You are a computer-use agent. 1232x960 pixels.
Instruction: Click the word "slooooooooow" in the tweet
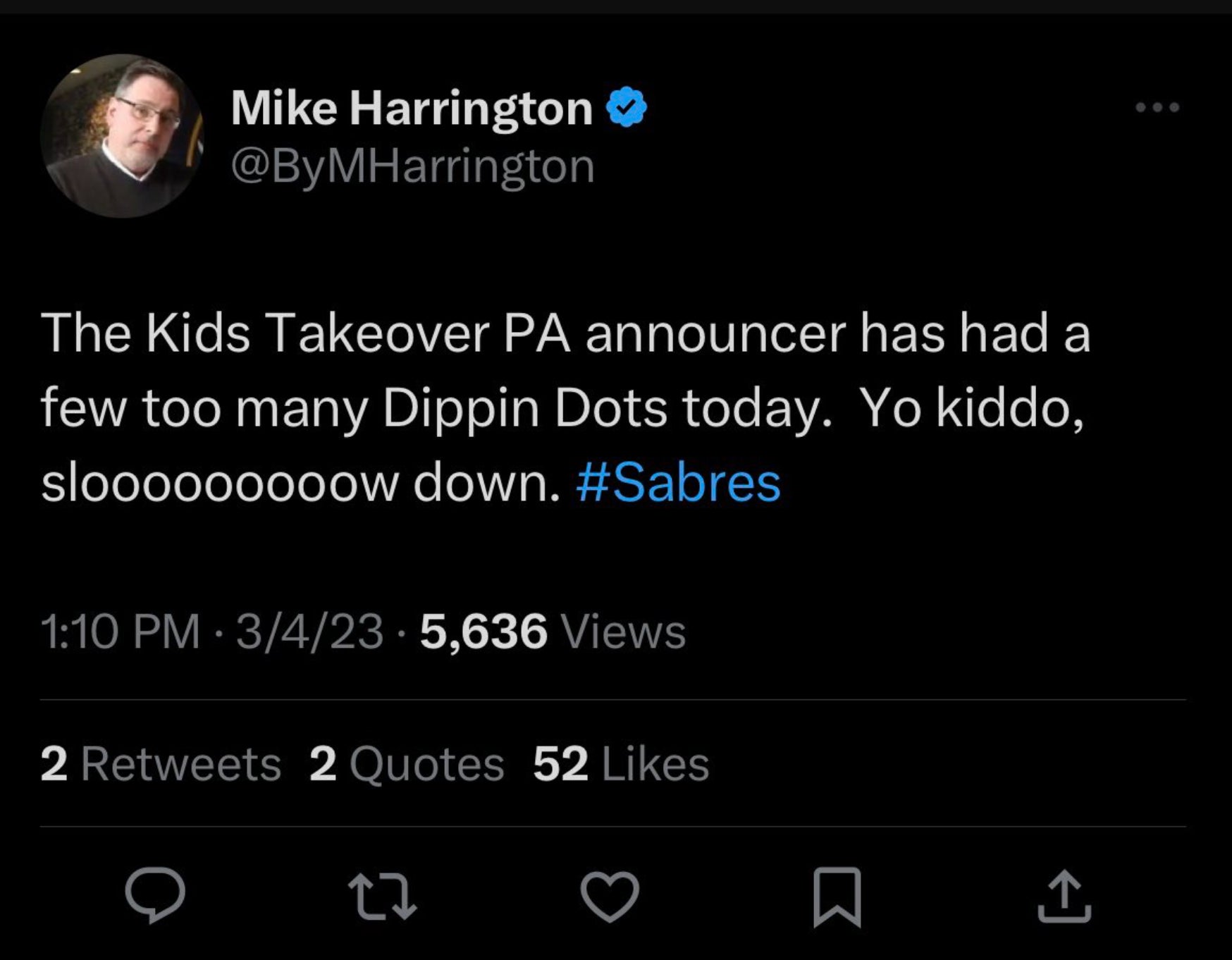[x=219, y=484]
